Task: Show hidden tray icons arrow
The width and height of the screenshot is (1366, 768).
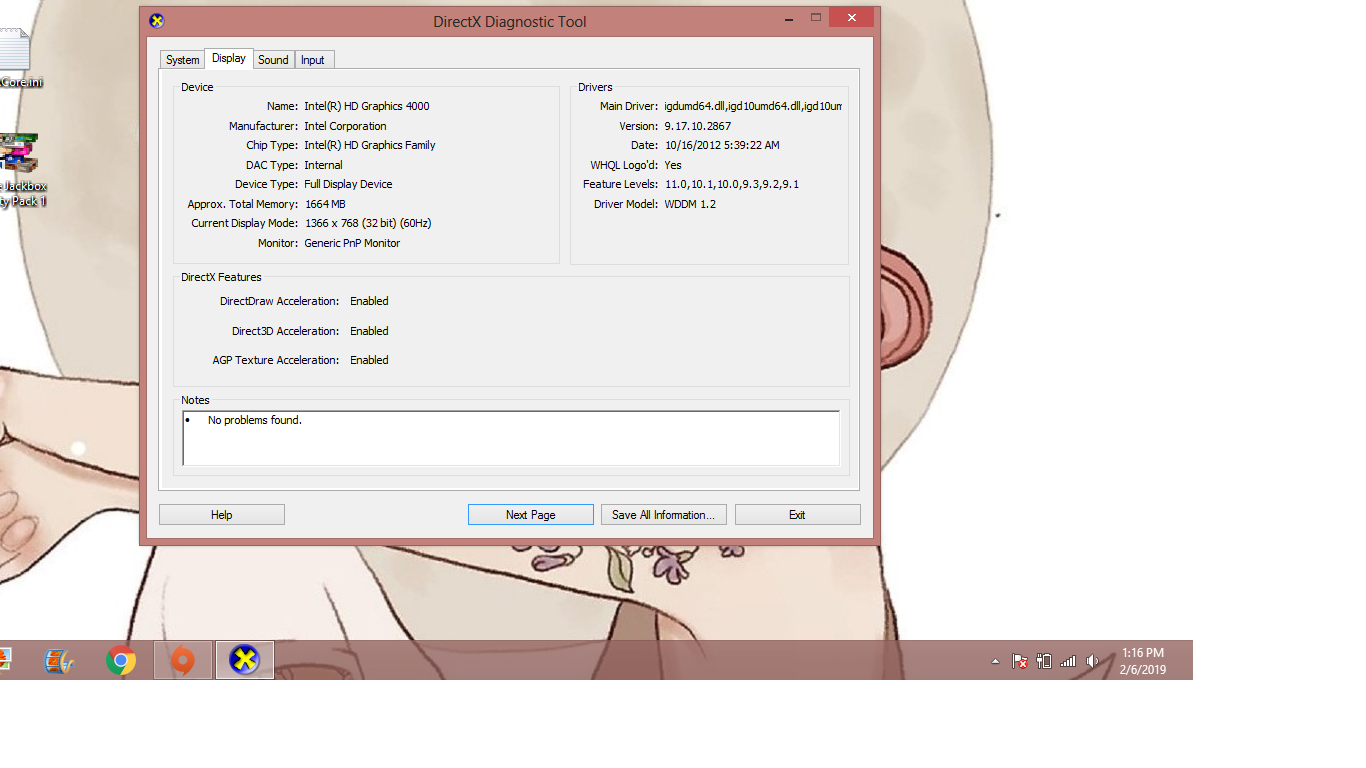Action: pos(995,661)
